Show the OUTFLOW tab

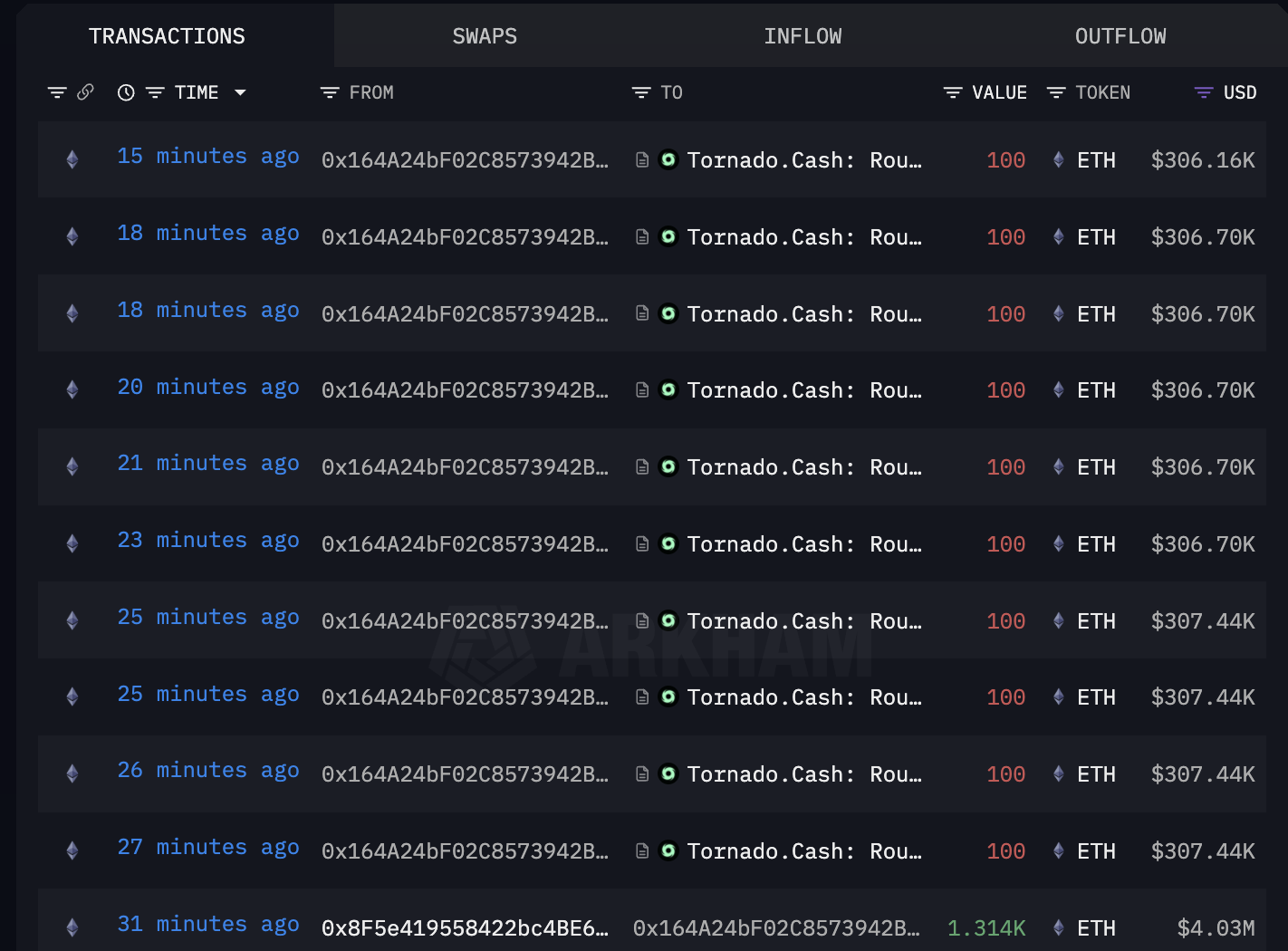pyautogui.click(x=1120, y=36)
